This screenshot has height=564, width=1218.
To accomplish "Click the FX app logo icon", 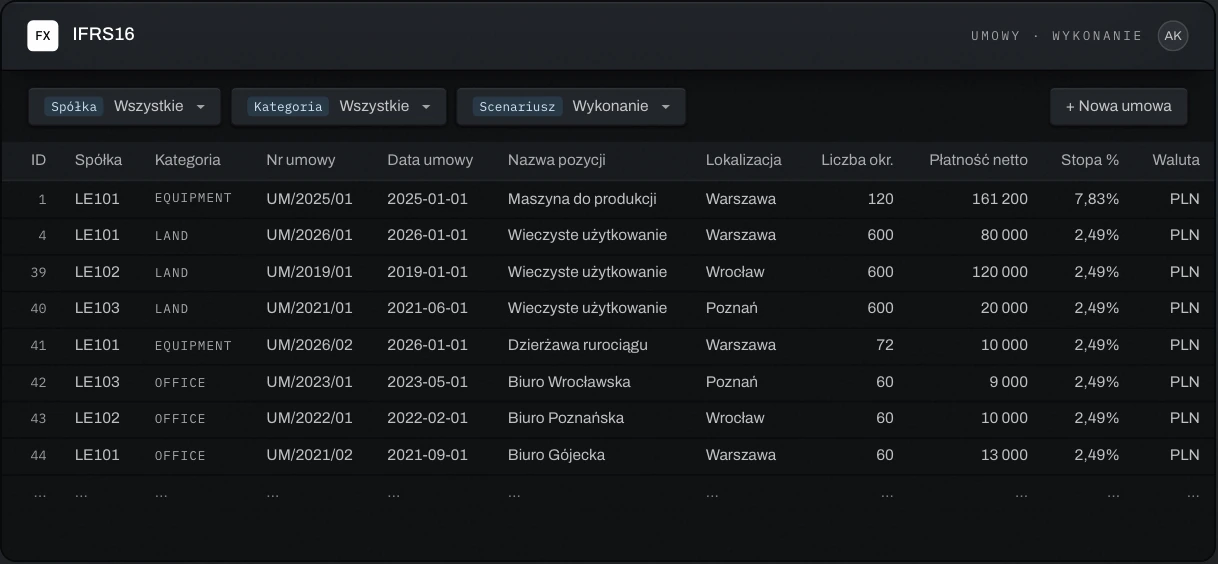I will (43, 35).
